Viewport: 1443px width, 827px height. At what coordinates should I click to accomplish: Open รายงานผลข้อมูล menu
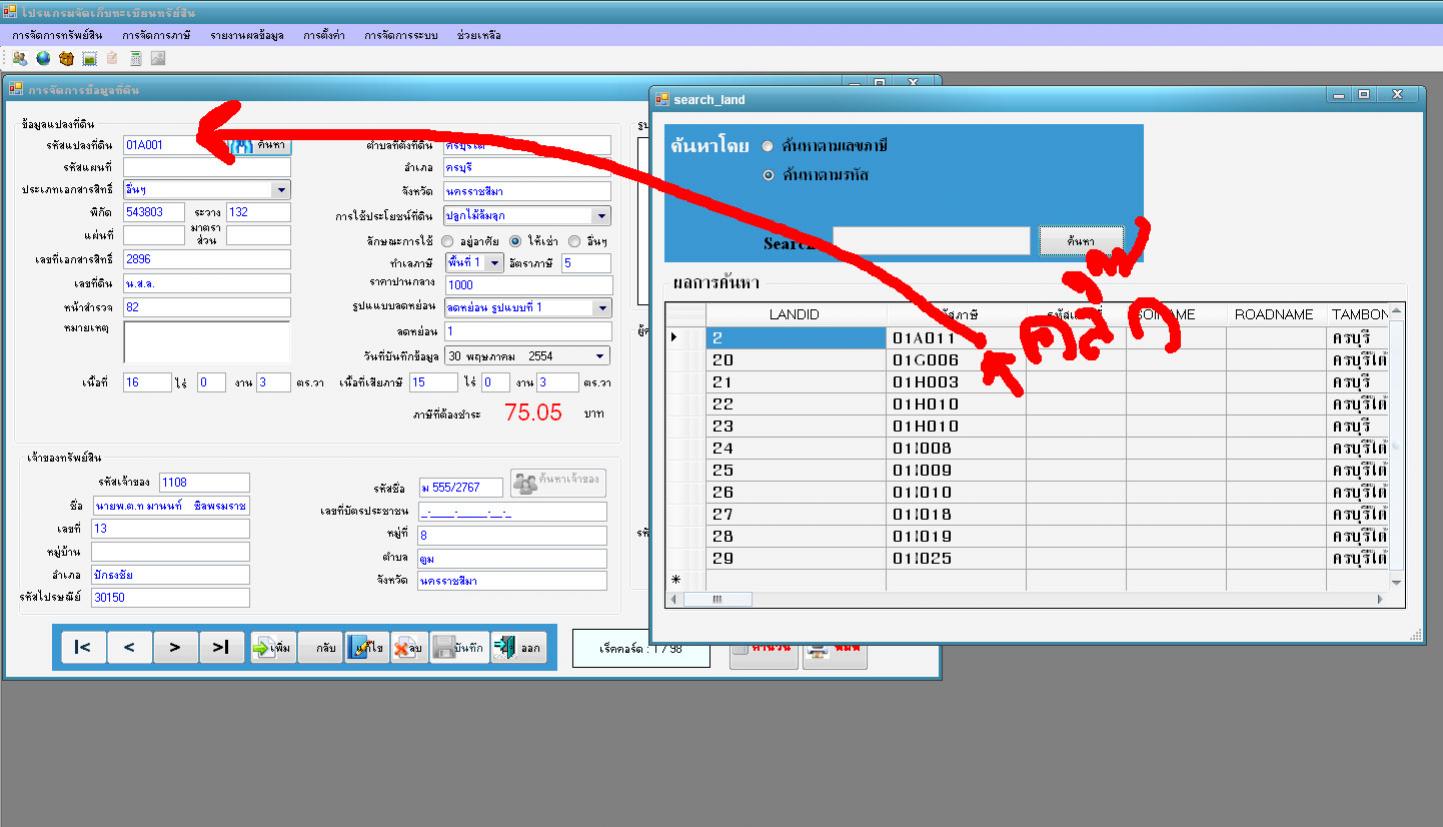[x=247, y=35]
